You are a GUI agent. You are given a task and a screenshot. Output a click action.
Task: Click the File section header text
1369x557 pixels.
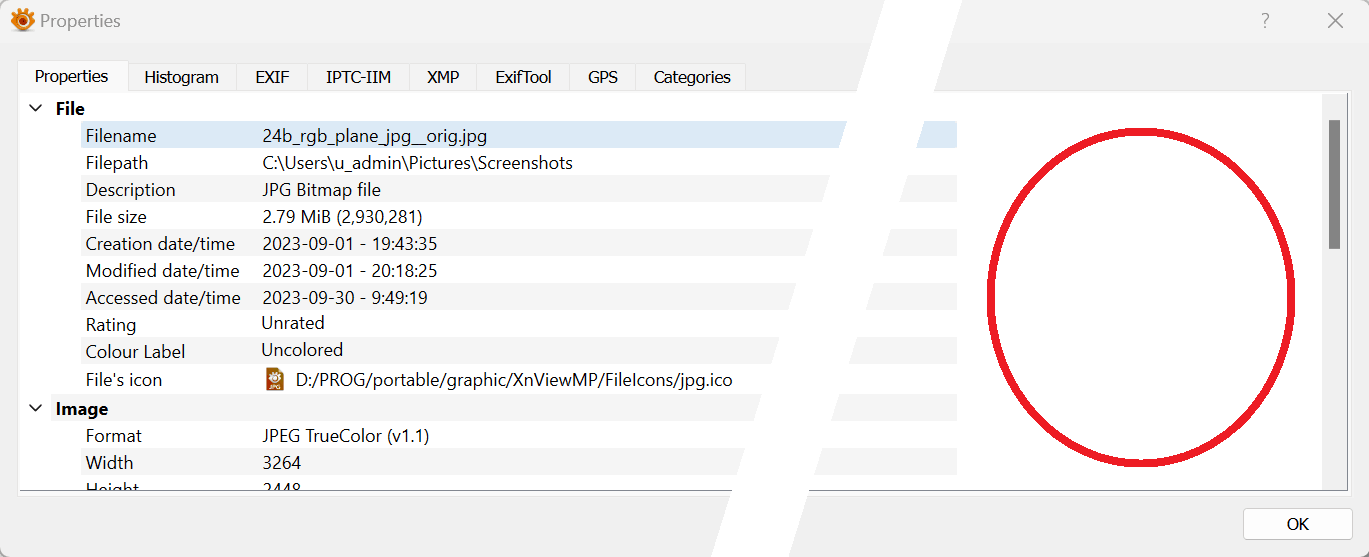pos(70,108)
